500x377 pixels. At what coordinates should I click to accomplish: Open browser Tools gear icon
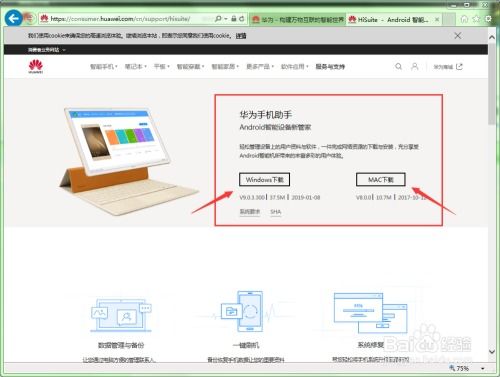click(488, 19)
